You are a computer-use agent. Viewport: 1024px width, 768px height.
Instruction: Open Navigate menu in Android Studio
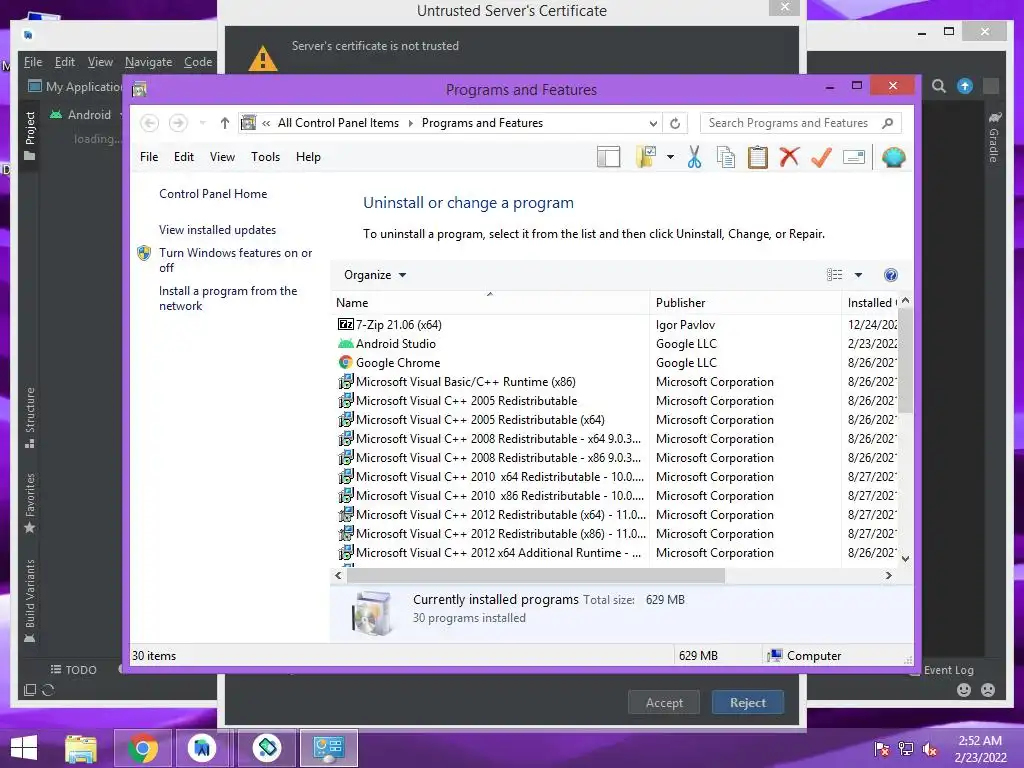pyautogui.click(x=148, y=62)
